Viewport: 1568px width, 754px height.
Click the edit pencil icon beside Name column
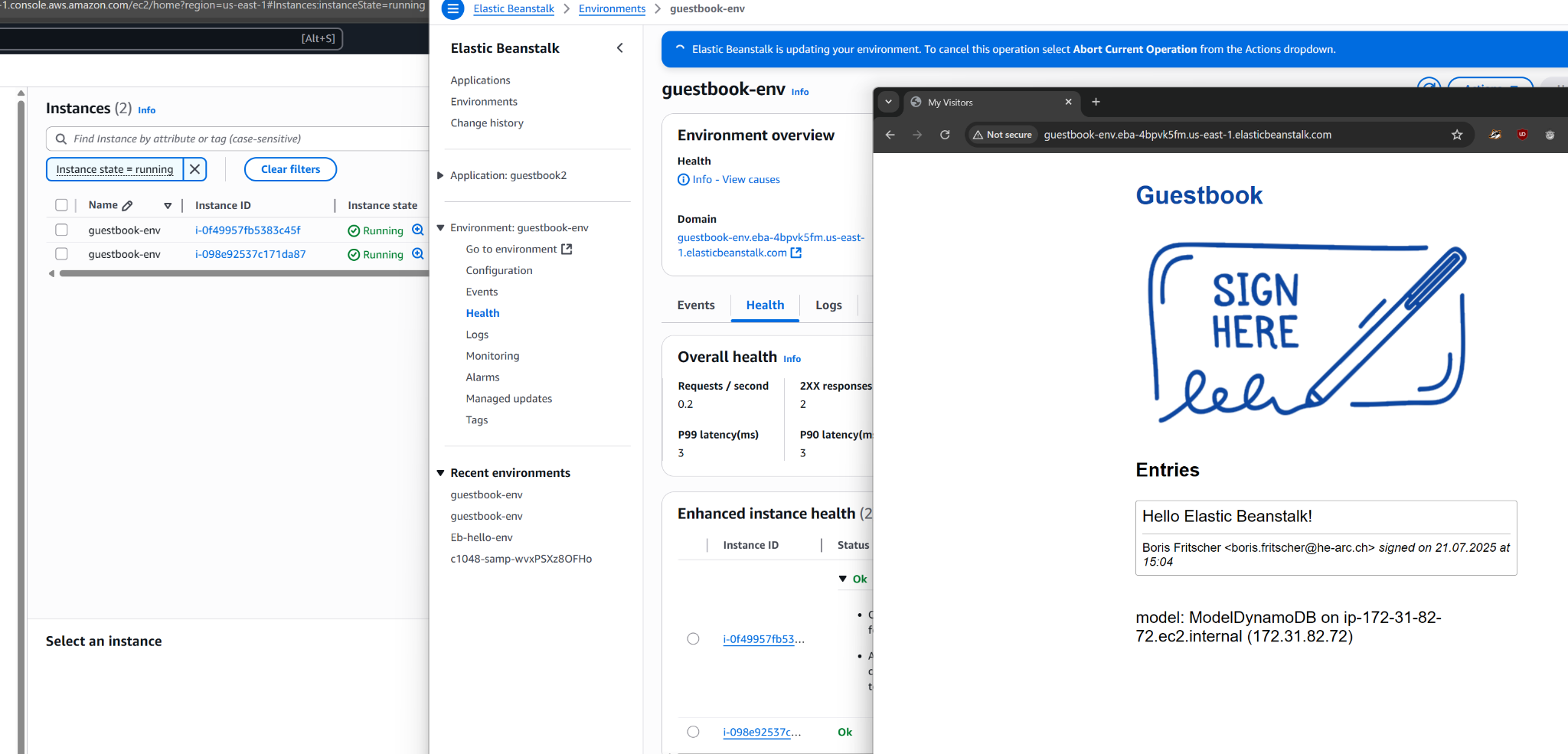[128, 205]
